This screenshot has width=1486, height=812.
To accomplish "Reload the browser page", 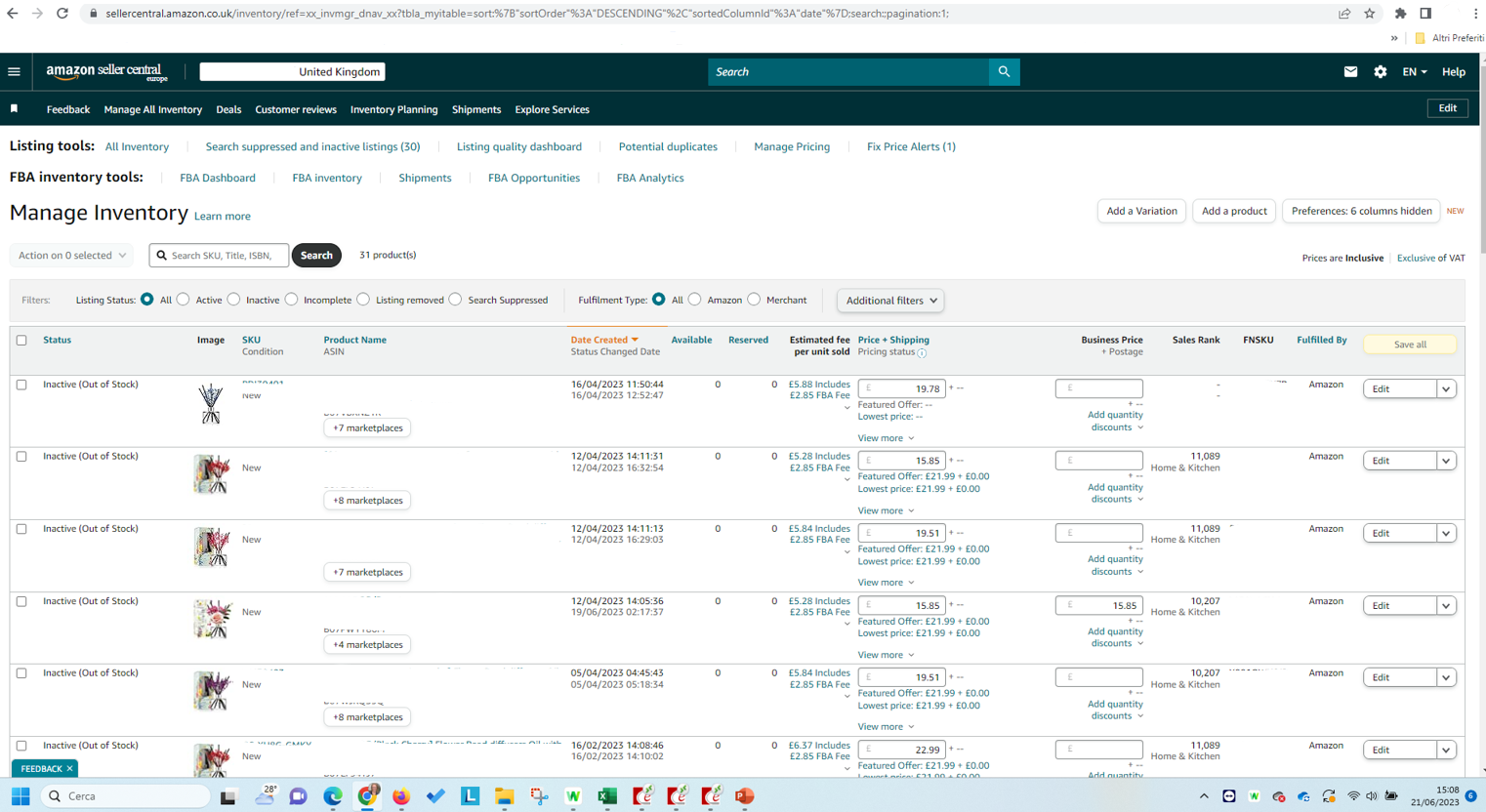I will coord(62,14).
